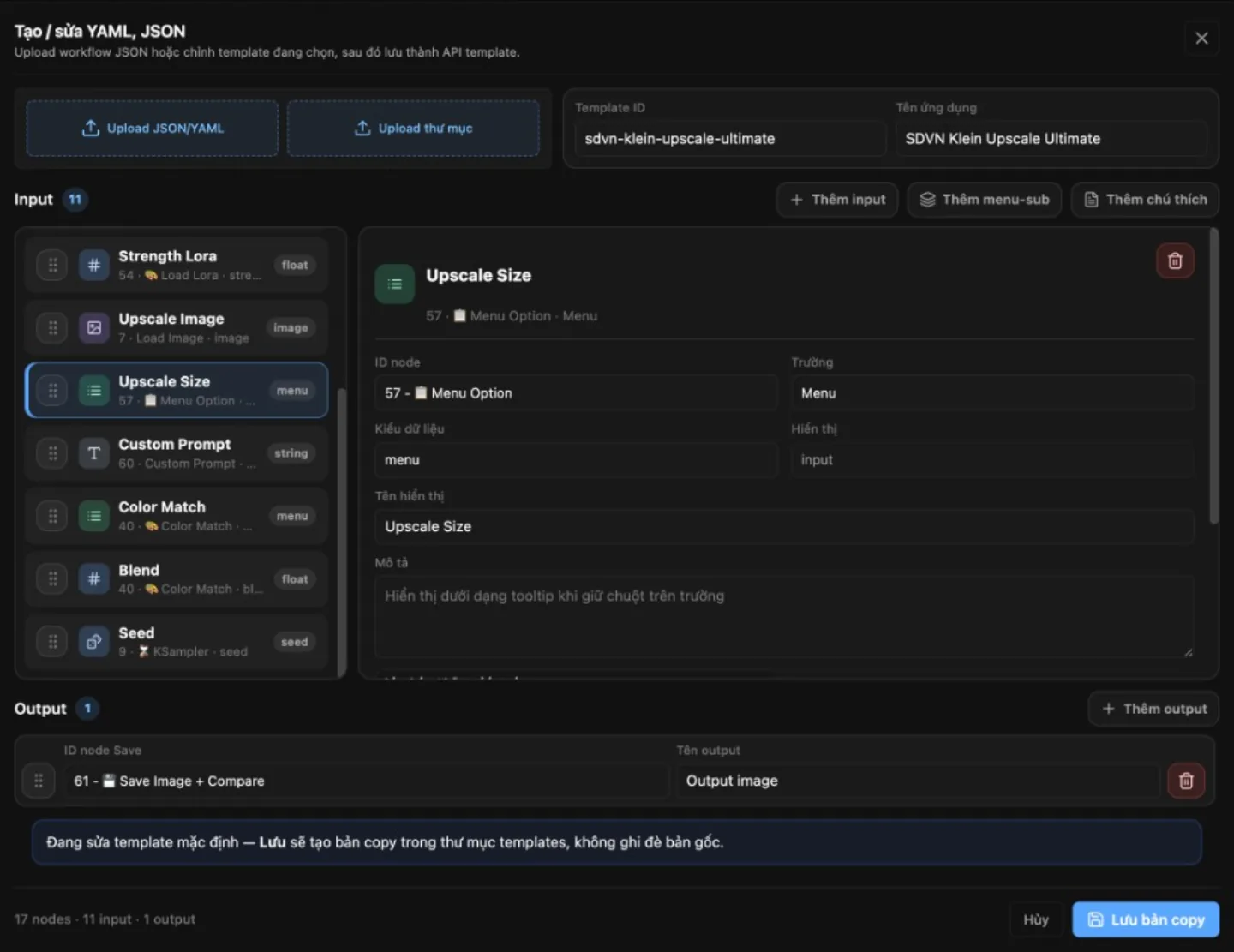Click green menu icon of Color Match row
The image size is (1234, 952).
(x=94, y=516)
